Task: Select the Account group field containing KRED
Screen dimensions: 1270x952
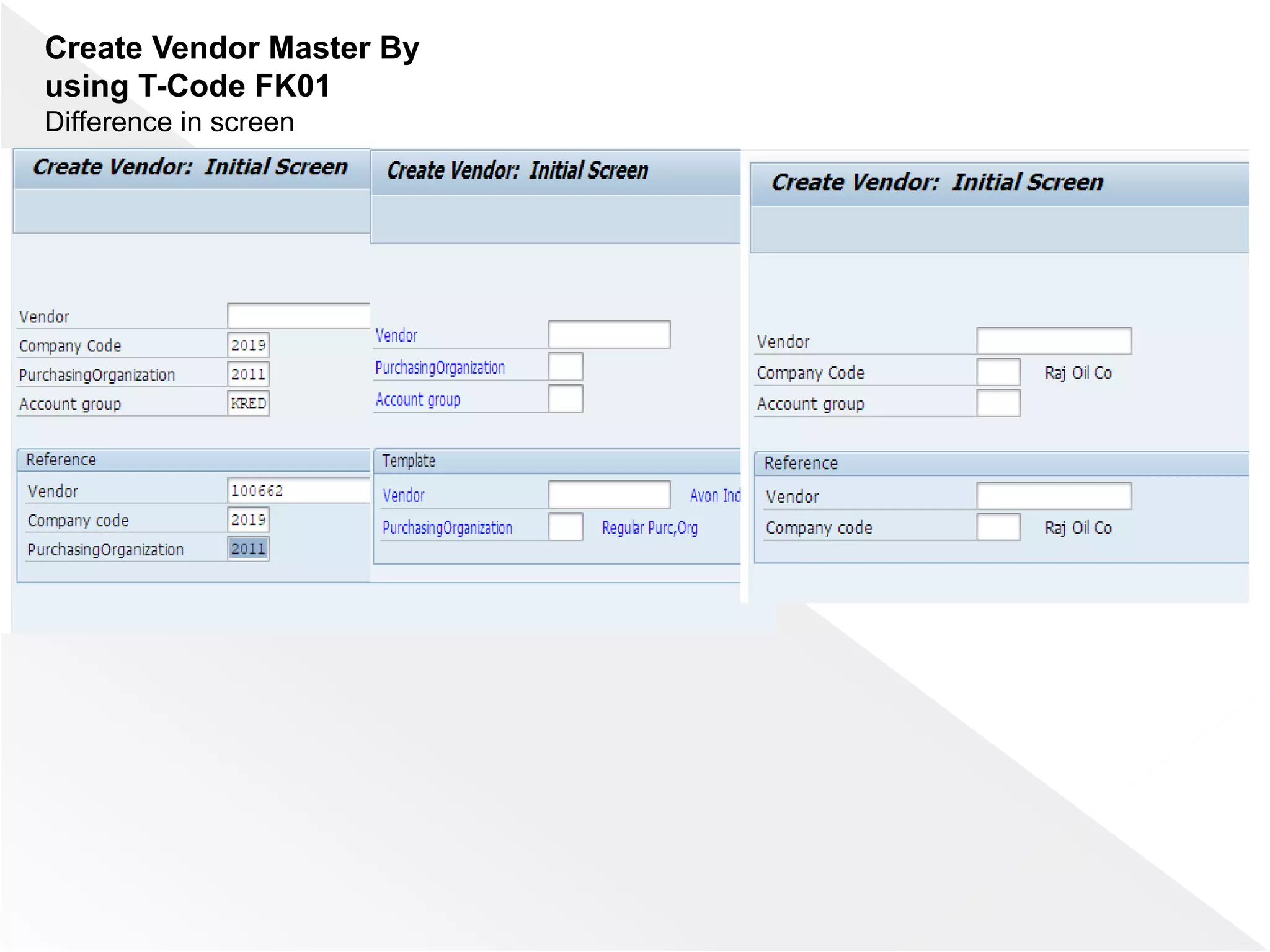Action: [248, 403]
